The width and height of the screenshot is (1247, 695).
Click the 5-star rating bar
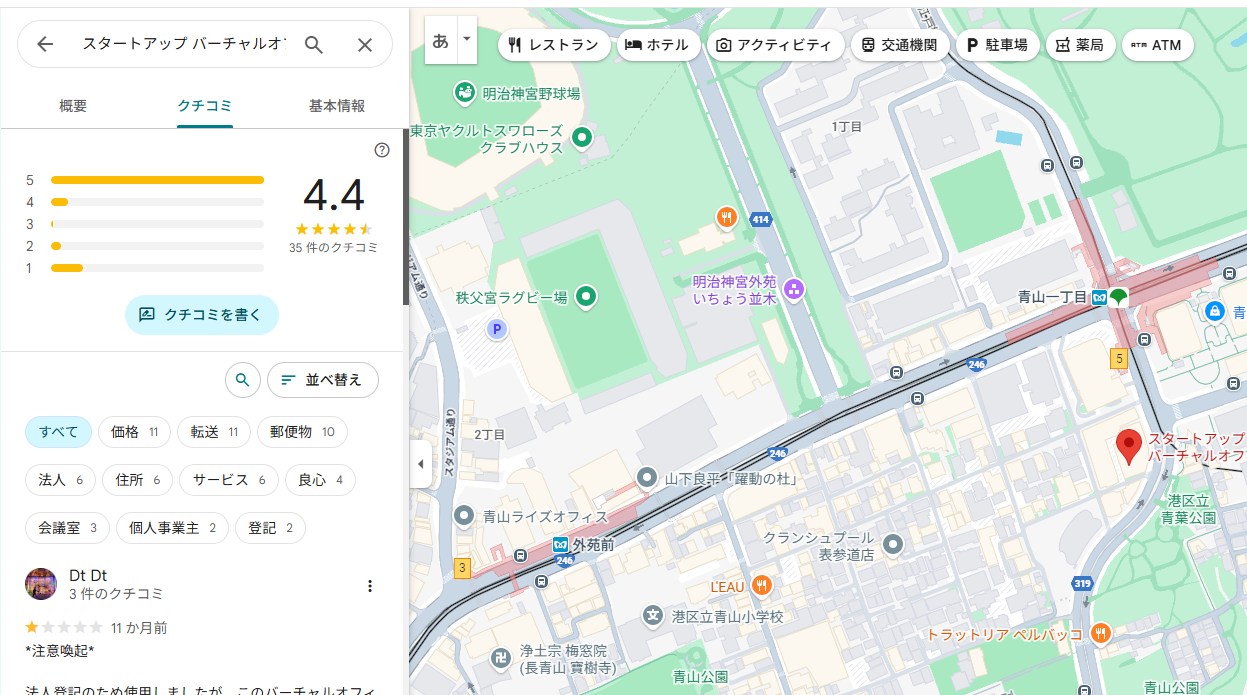tap(157, 180)
